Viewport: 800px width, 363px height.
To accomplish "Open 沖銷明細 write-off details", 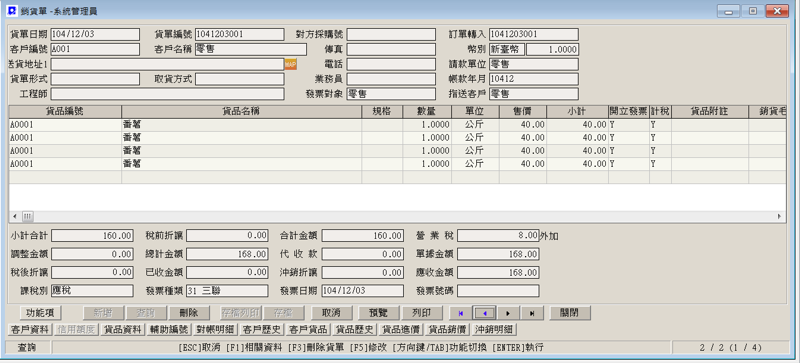I will click(x=495, y=330).
